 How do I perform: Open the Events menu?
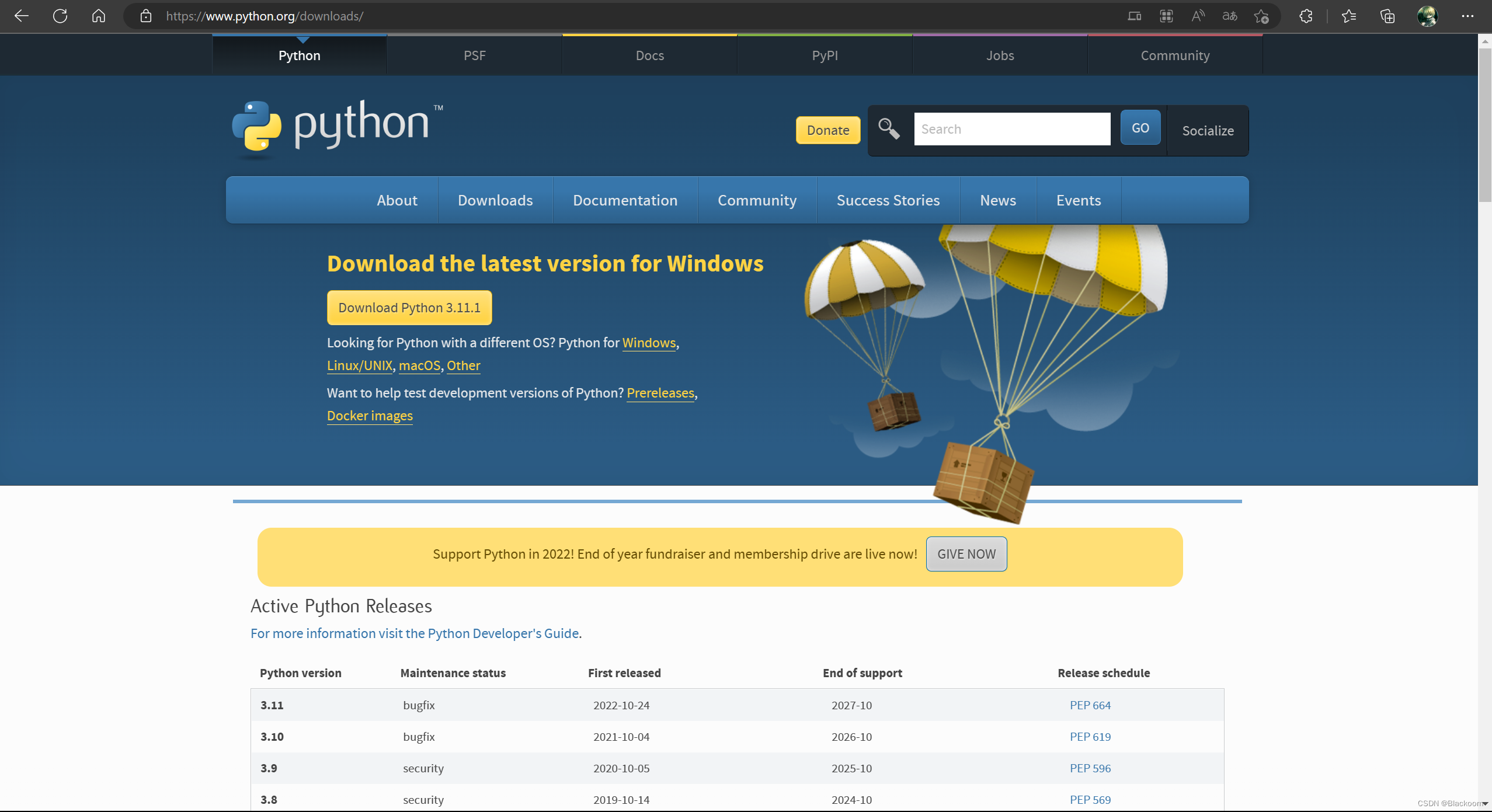(1079, 200)
